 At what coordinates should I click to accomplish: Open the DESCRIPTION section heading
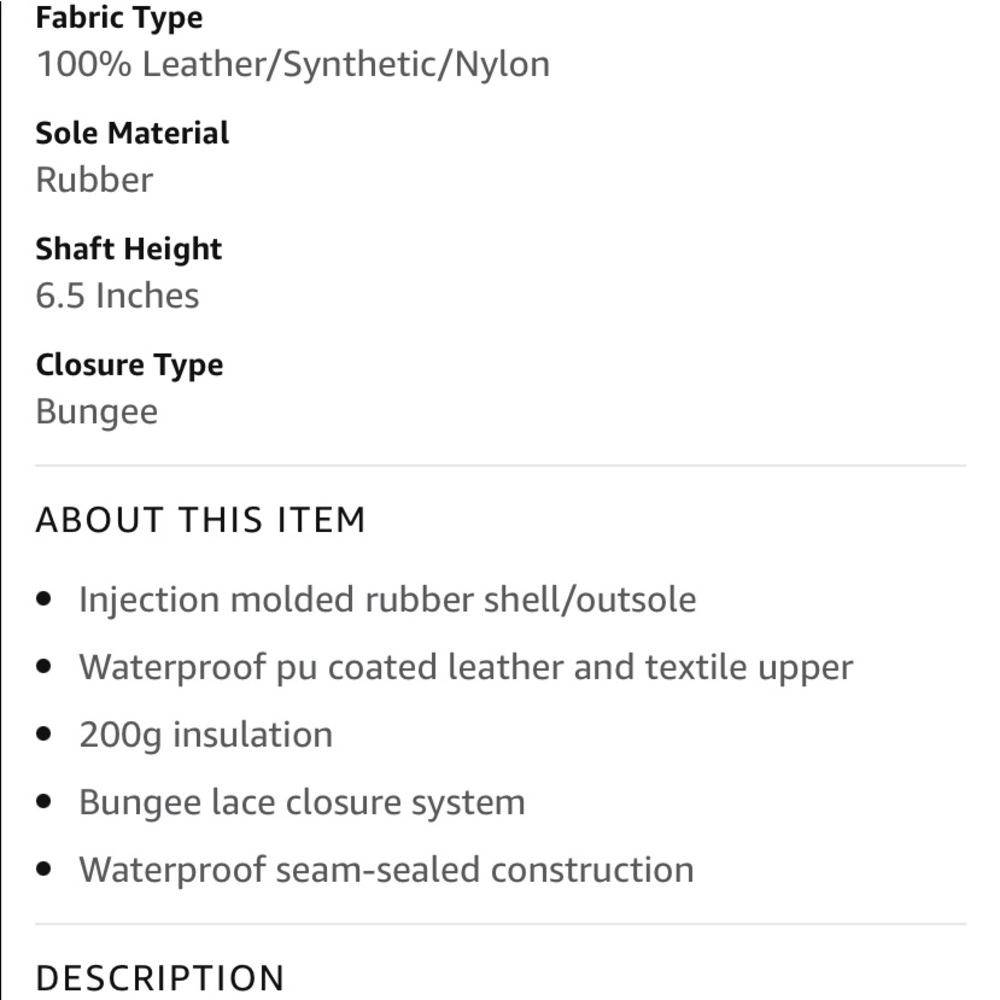(159, 977)
